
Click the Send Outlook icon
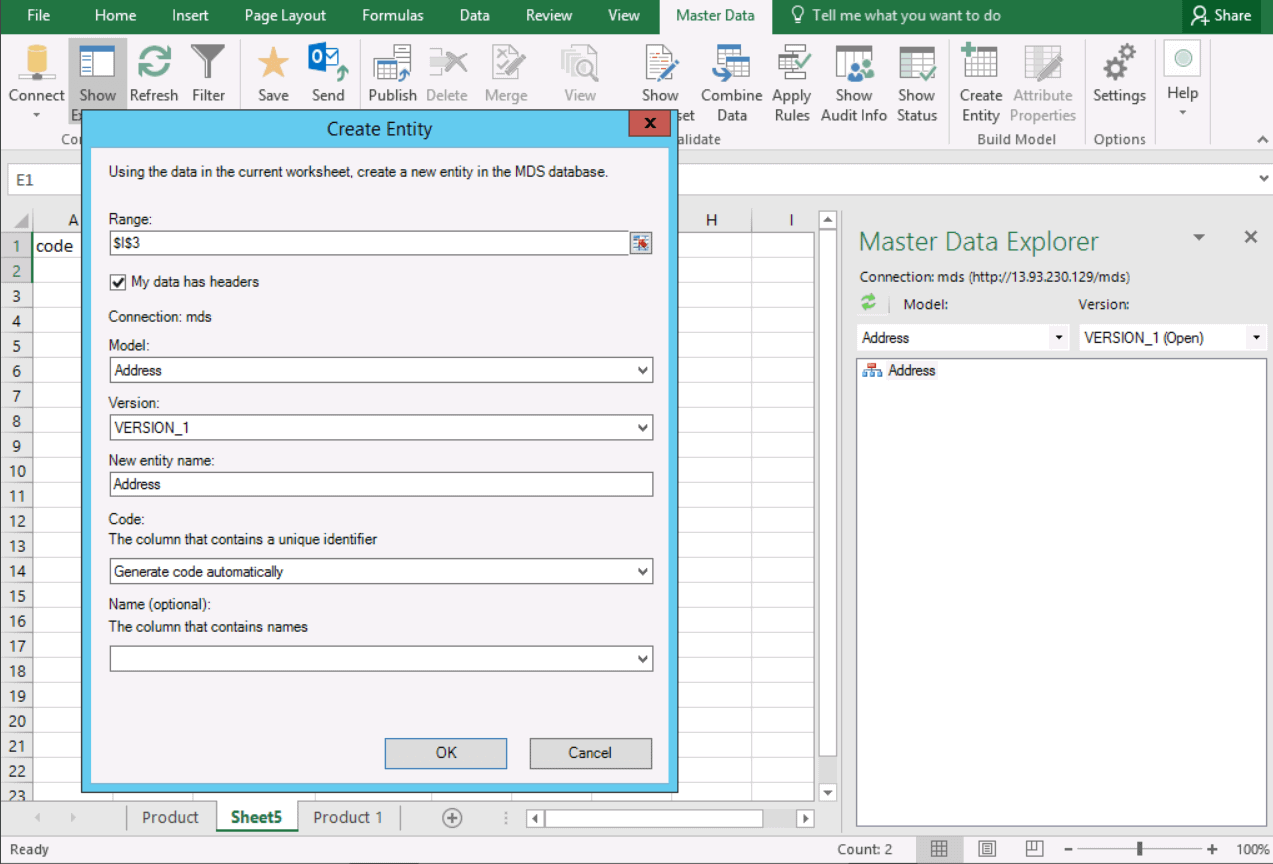[x=328, y=62]
